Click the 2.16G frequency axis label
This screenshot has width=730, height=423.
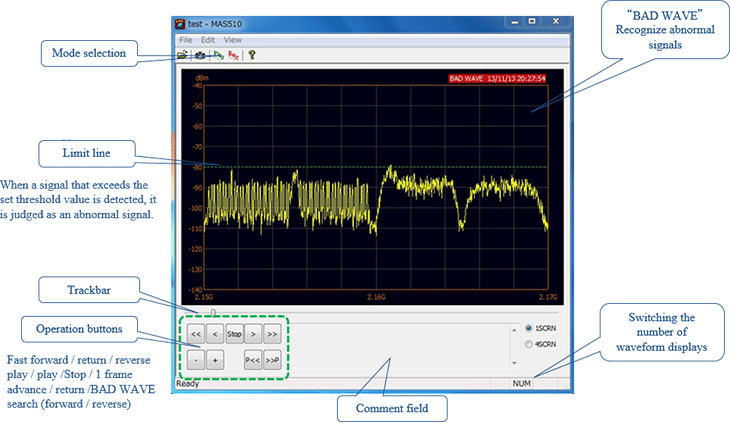click(x=376, y=297)
